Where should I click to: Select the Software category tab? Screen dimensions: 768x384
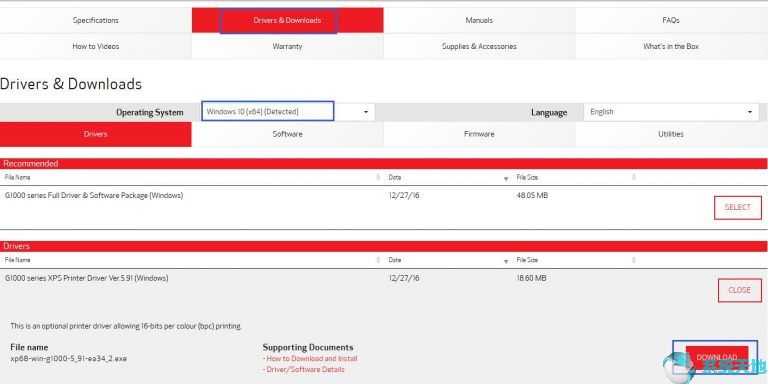point(288,134)
